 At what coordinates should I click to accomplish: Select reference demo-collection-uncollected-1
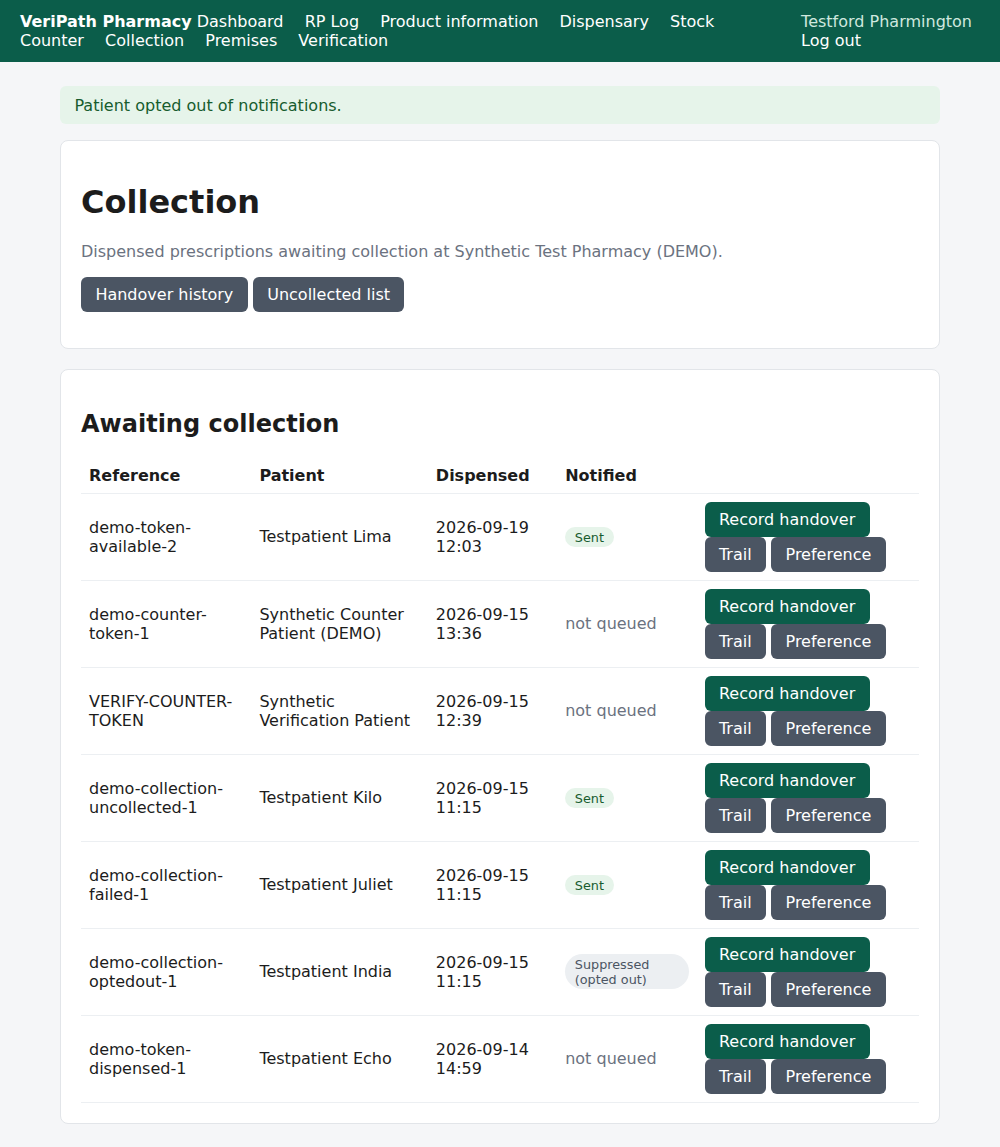(156, 798)
